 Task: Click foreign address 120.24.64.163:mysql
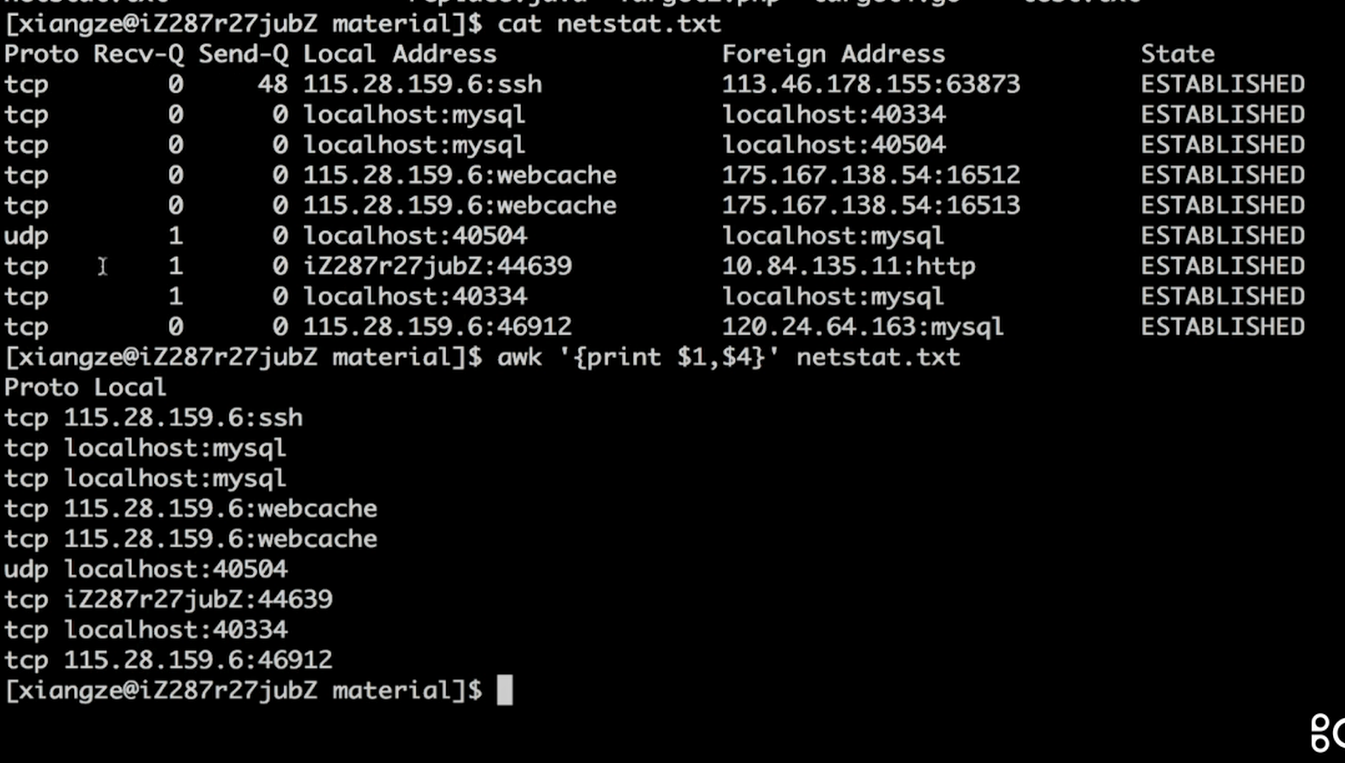(x=862, y=327)
